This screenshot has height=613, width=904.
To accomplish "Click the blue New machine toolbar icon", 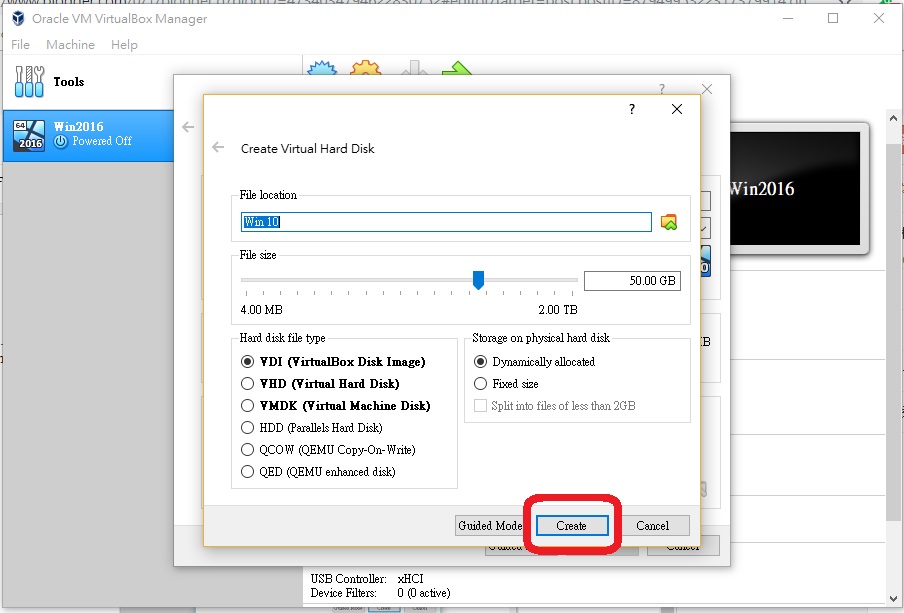I will 322,68.
